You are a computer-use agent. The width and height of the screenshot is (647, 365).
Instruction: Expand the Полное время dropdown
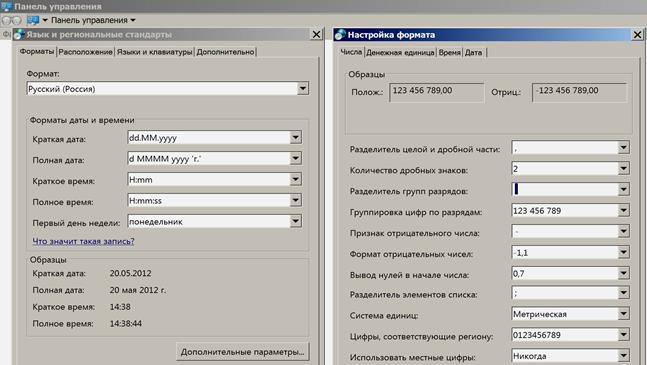point(295,200)
